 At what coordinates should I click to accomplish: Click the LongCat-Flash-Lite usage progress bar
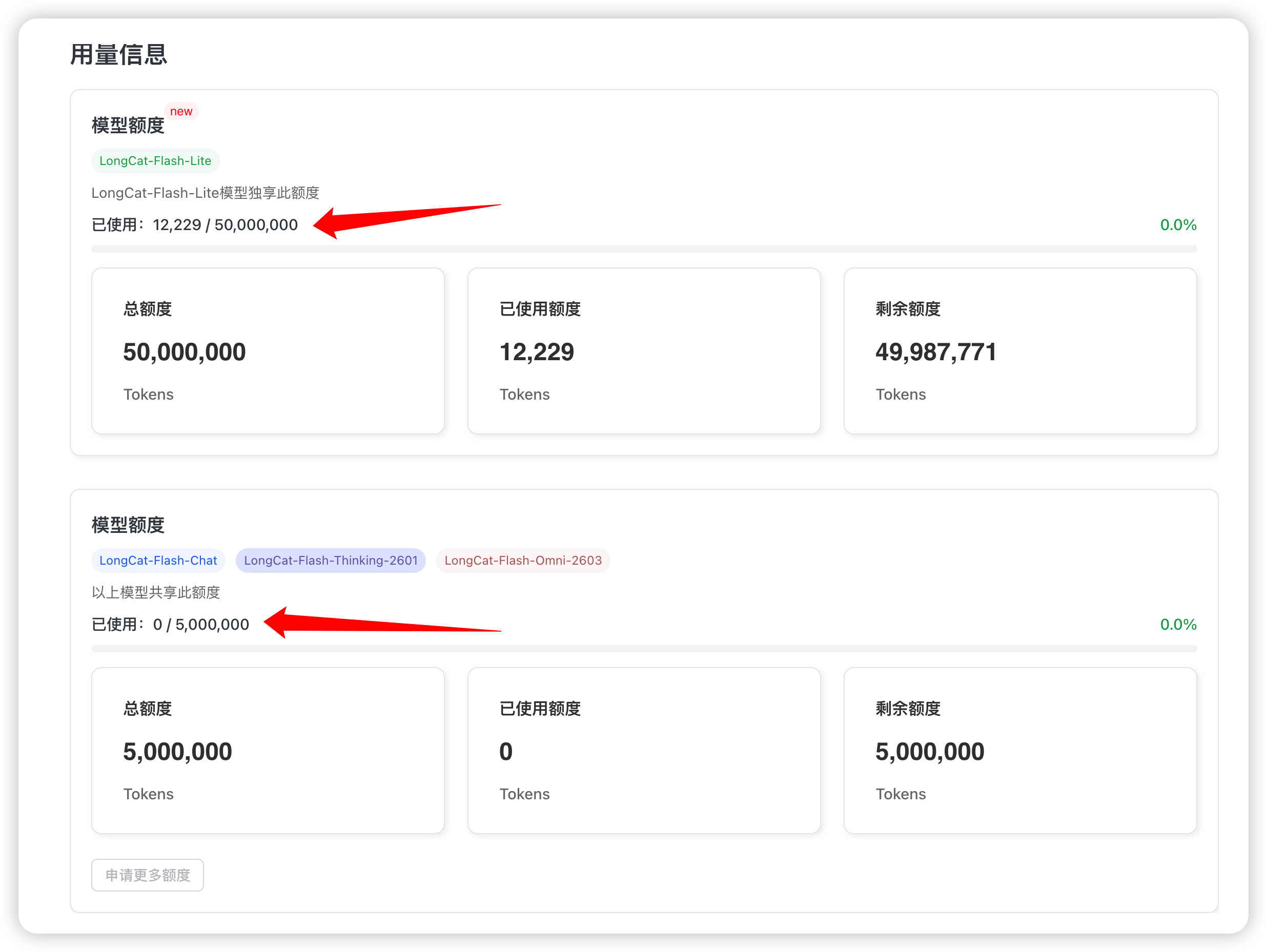(644, 249)
